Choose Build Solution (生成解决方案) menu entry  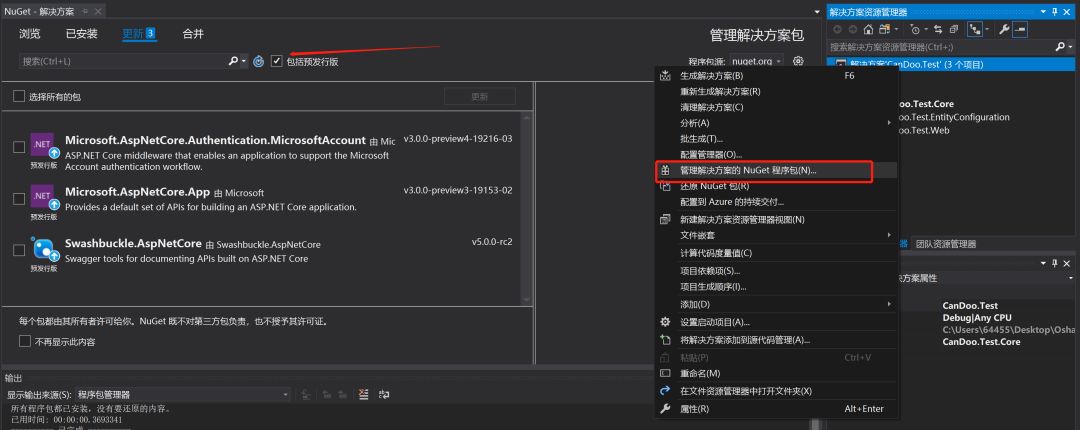pyautogui.click(x=778, y=76)
